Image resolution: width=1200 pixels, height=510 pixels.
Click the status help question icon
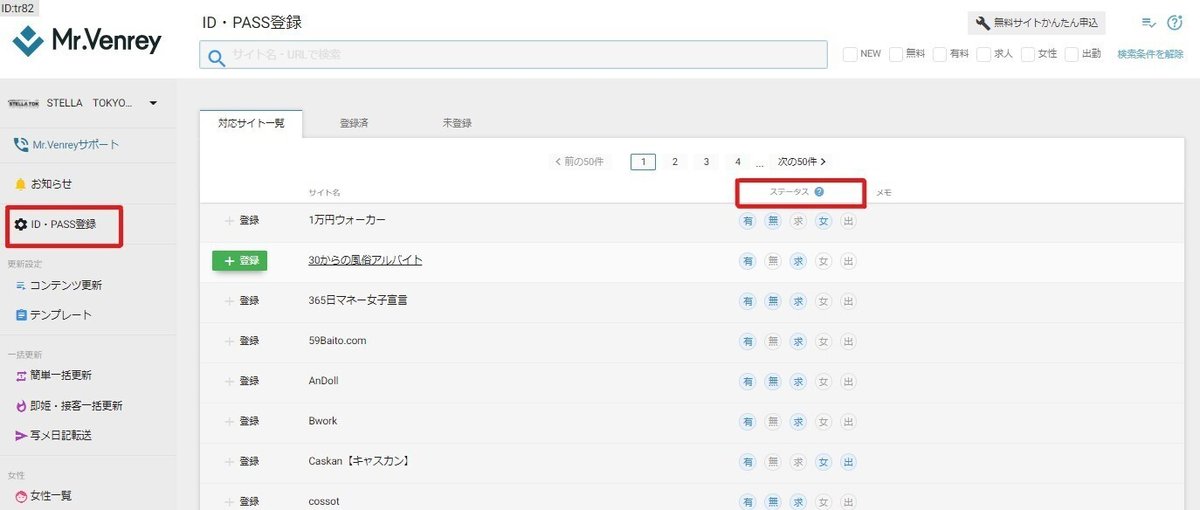coord(819,191)
